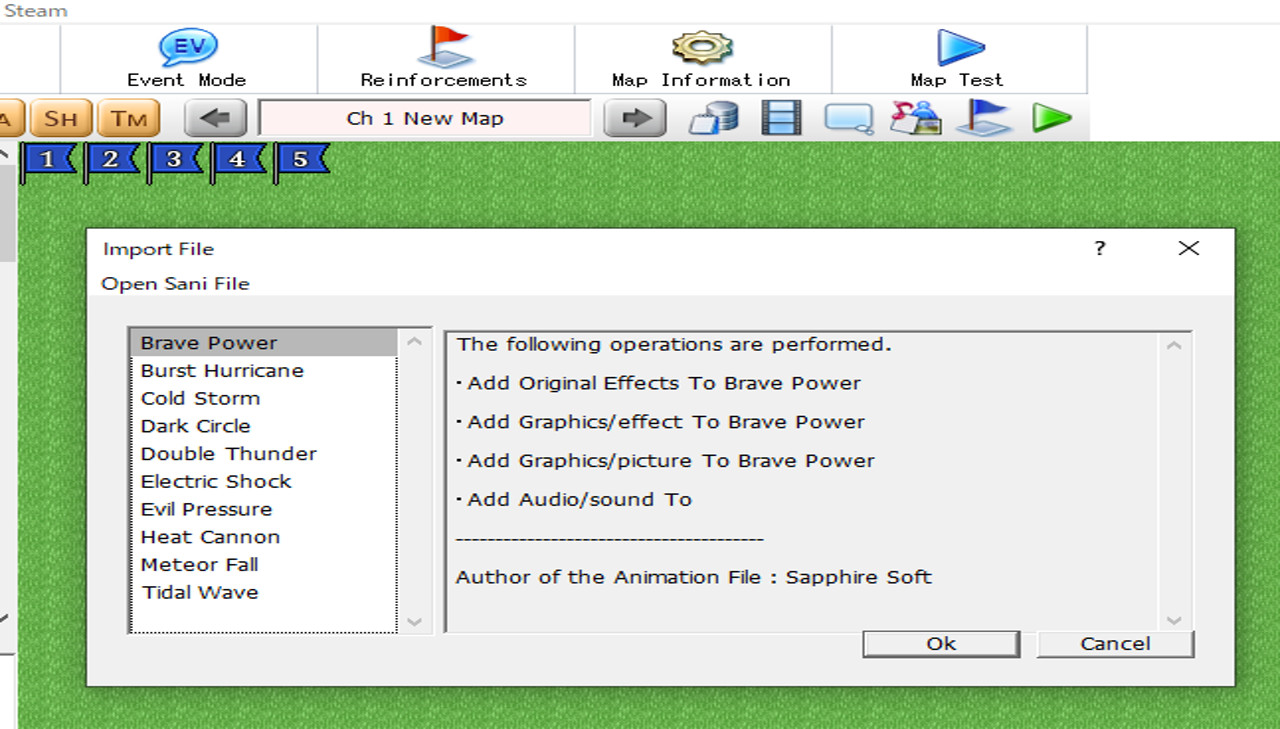
Task: Click the down arrow on the description scrollbar
Action: (1173, 621)
